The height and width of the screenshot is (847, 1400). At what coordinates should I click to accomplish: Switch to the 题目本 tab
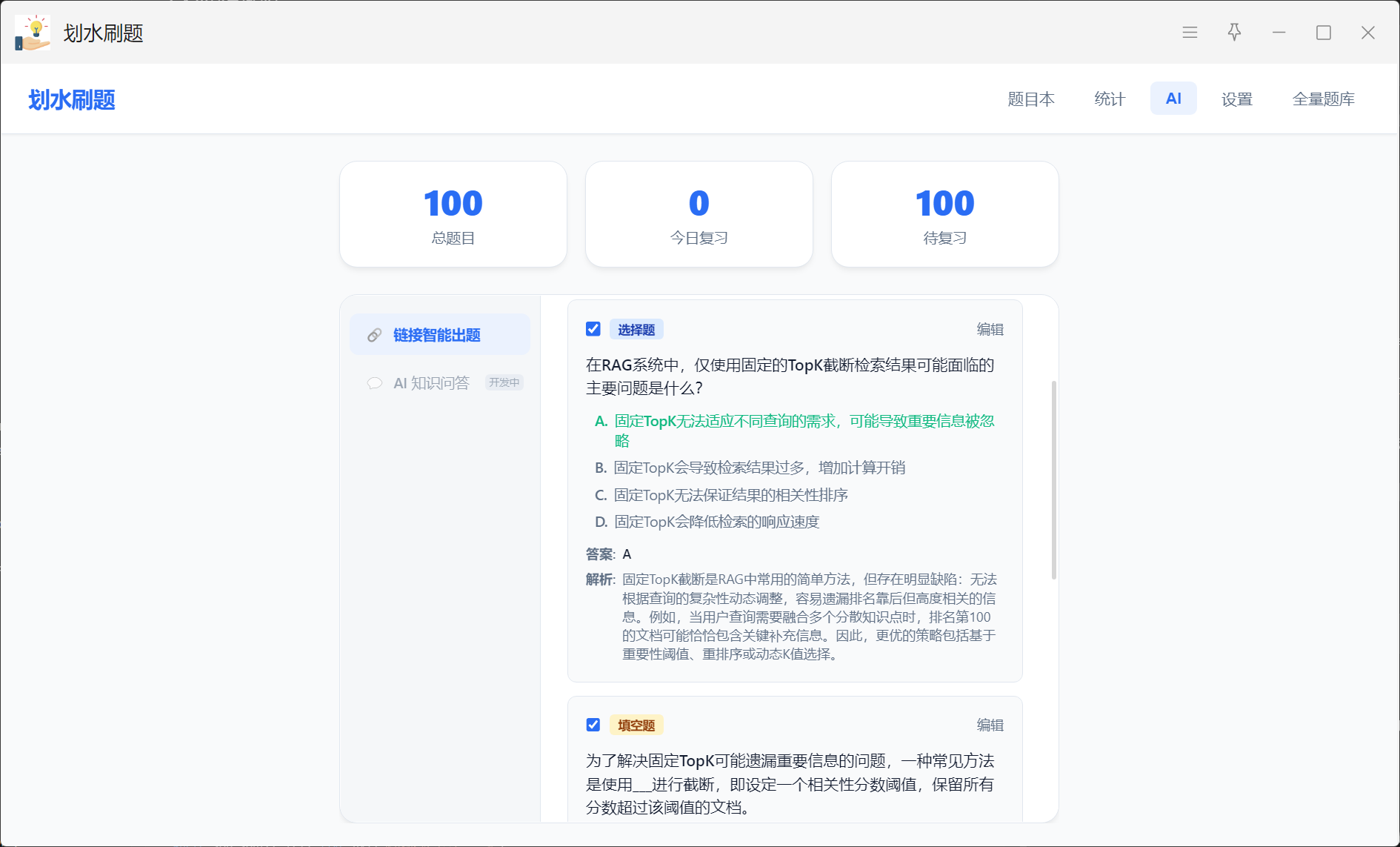click(x=1031, y=99)
